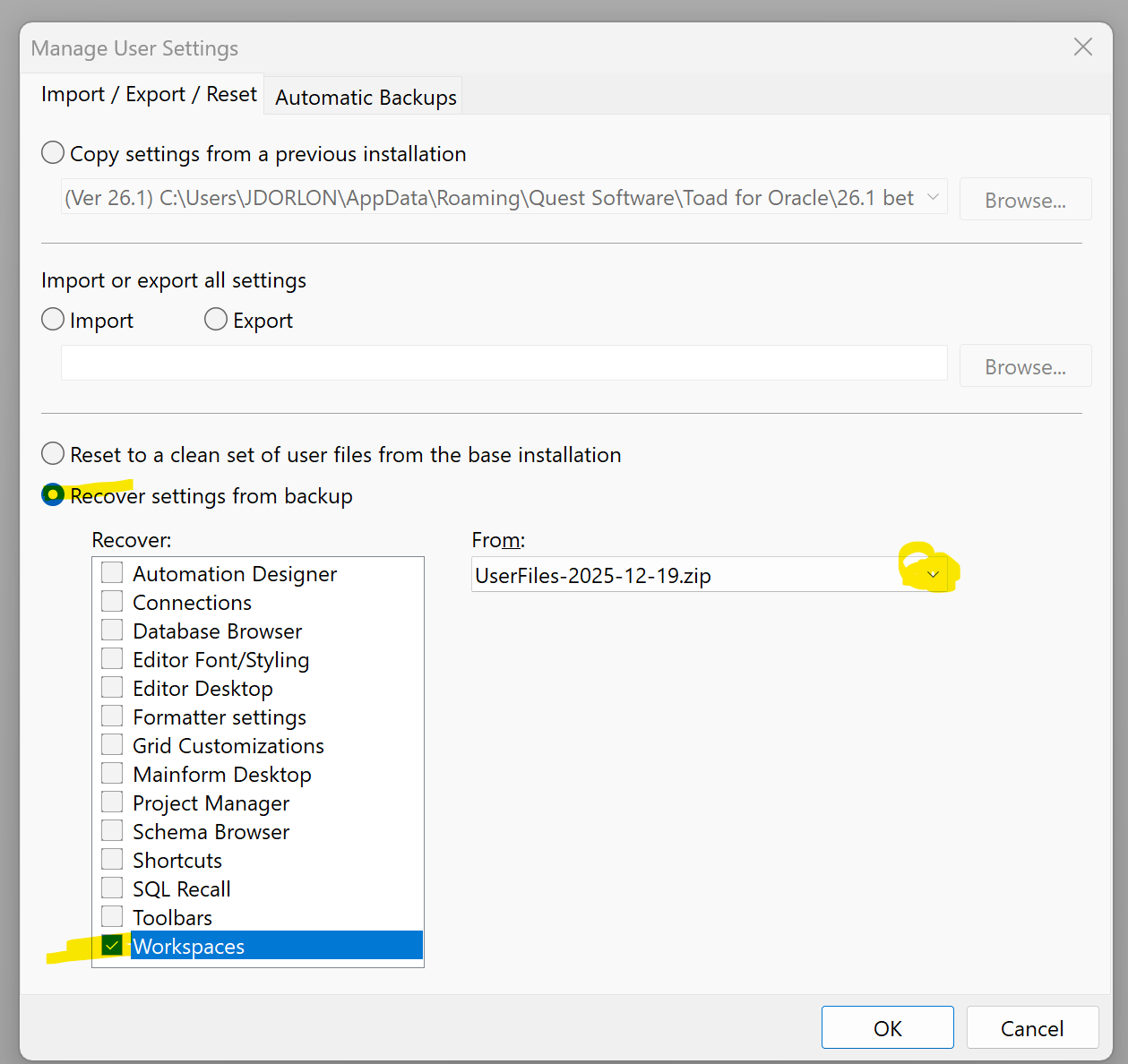Enable Shortcuts recovery checkbox
Screen dimensions: 1128x1064
click(112, 859)
